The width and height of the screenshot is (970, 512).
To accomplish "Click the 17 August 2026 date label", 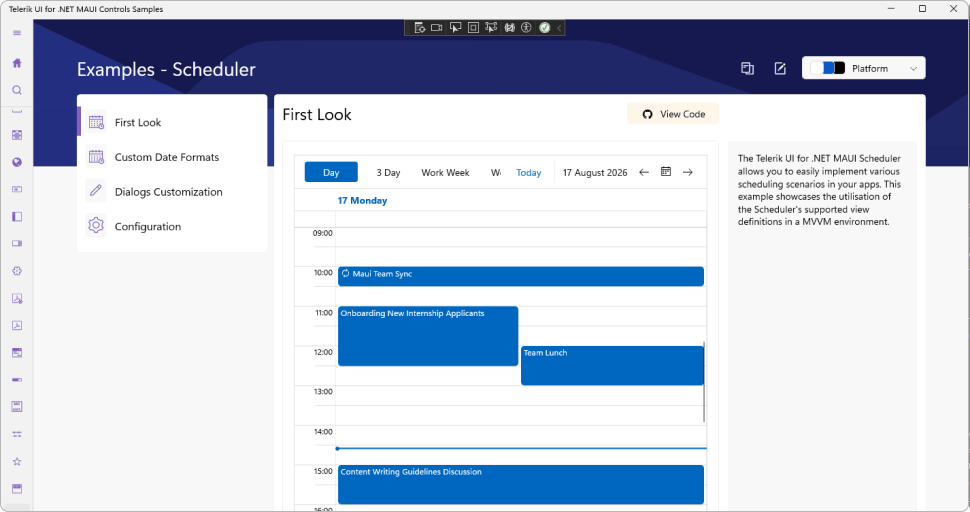I will [x=595, y=173].
